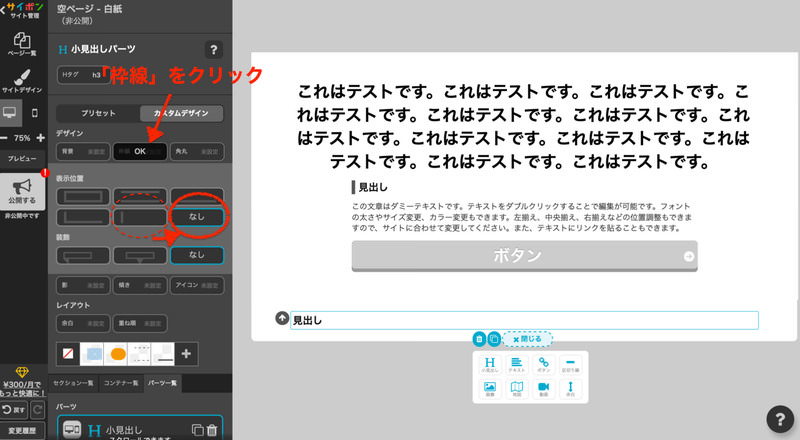Screen dimensions: 800x440
Task: Switch to the プリセット tab
Action: pyautogui.click(x=98, y=113)
